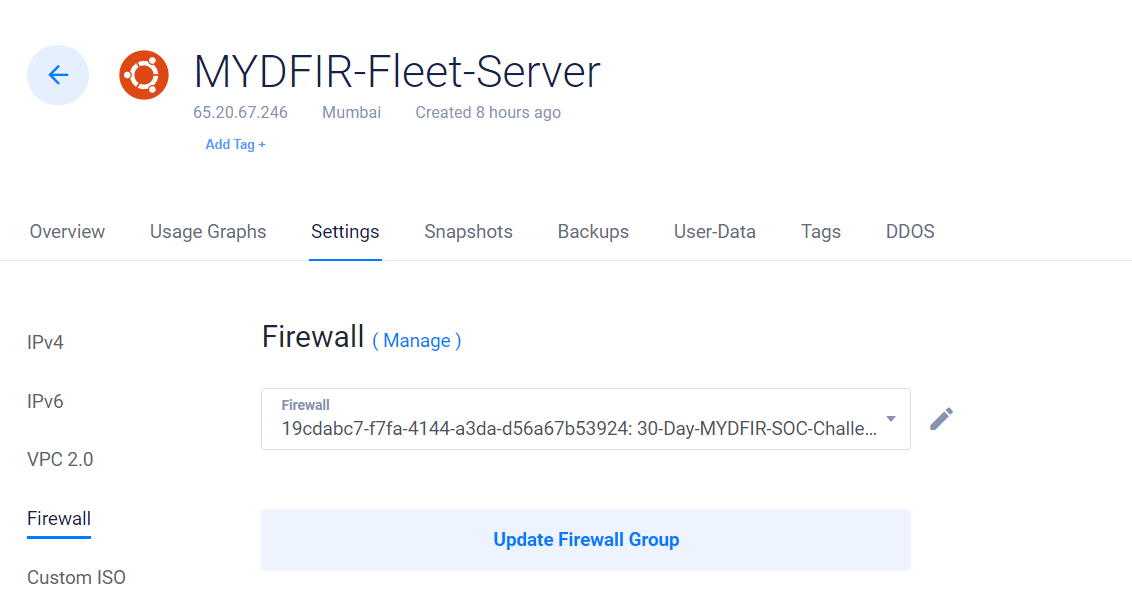Screen dimensions: 1132x613
Task: Open the DDOS tab
Action: coord(910,232)
